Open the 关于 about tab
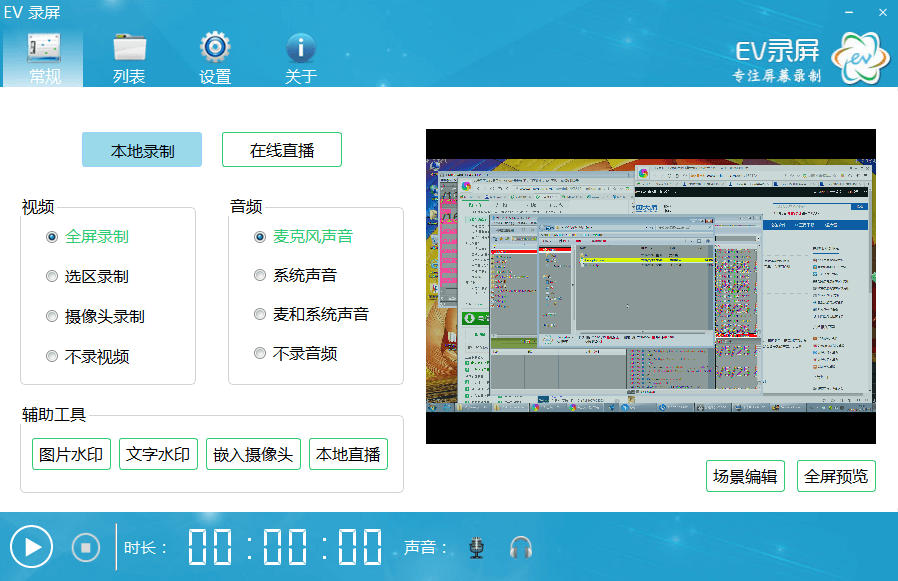The image size is (898, 581). (301, 58)
